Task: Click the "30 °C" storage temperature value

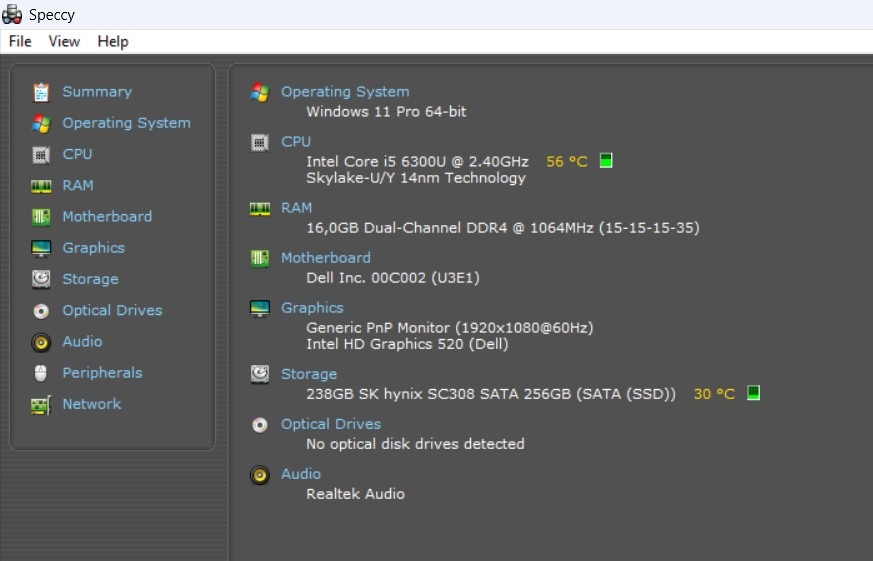Action: pyautogui.click(x=714, y=394)
